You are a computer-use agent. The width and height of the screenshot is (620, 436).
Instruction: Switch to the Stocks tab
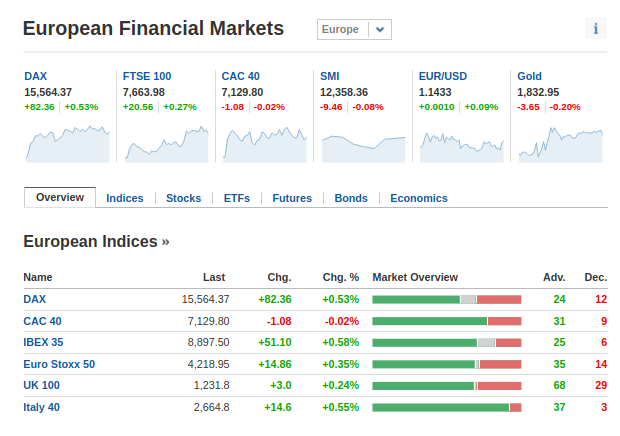coord(183,198)
